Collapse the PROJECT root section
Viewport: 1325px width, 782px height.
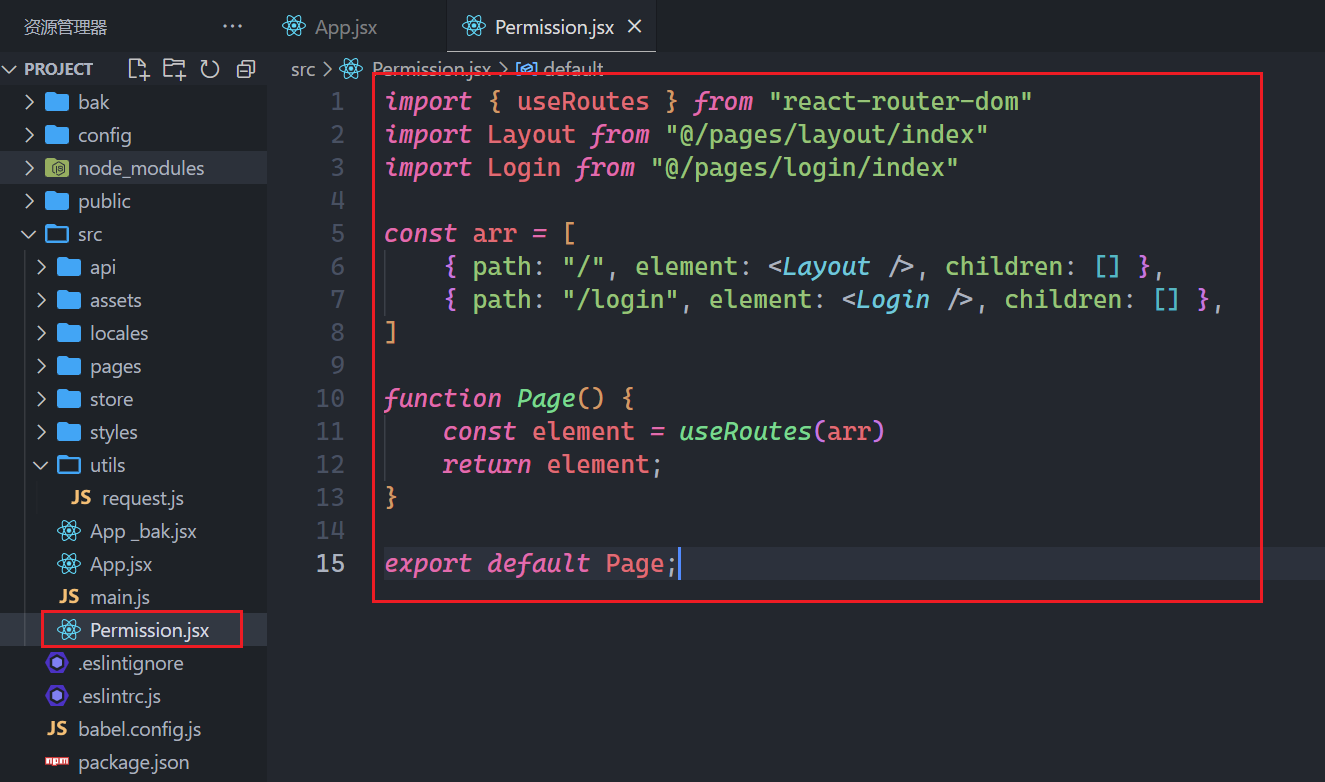(x=133, y=69)
